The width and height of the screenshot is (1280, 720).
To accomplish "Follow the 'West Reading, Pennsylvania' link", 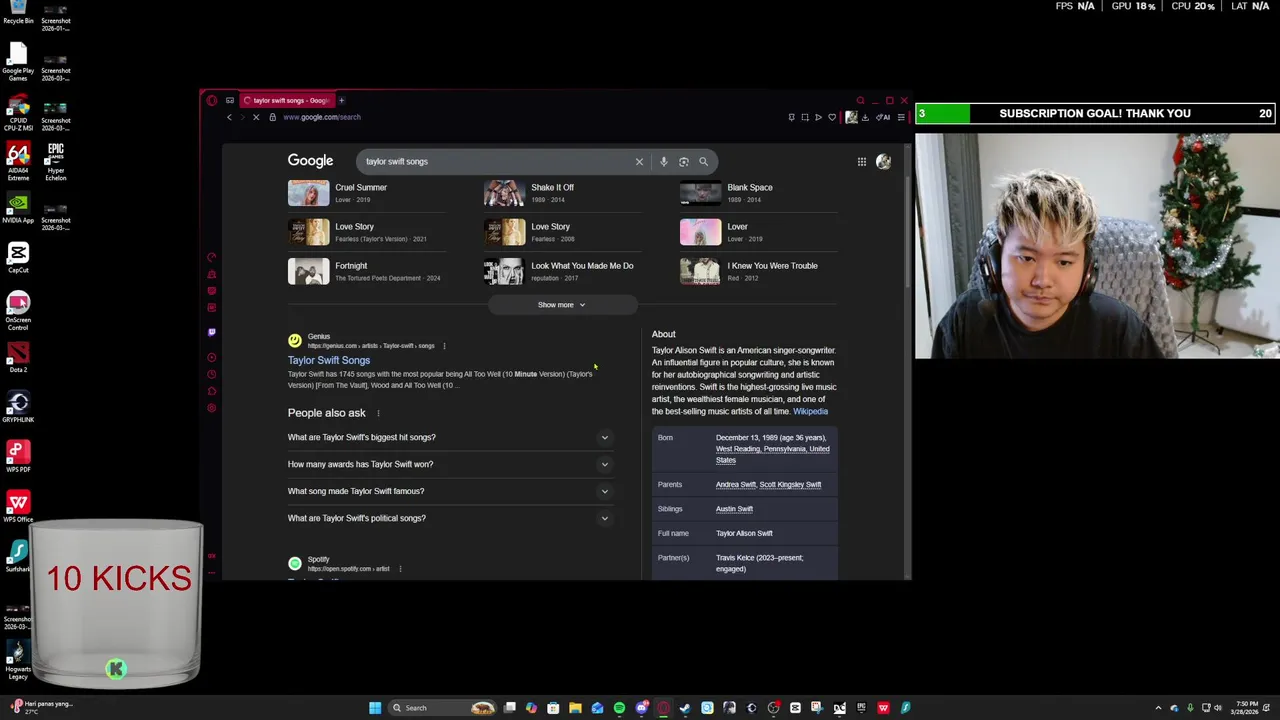I will 772,454.
